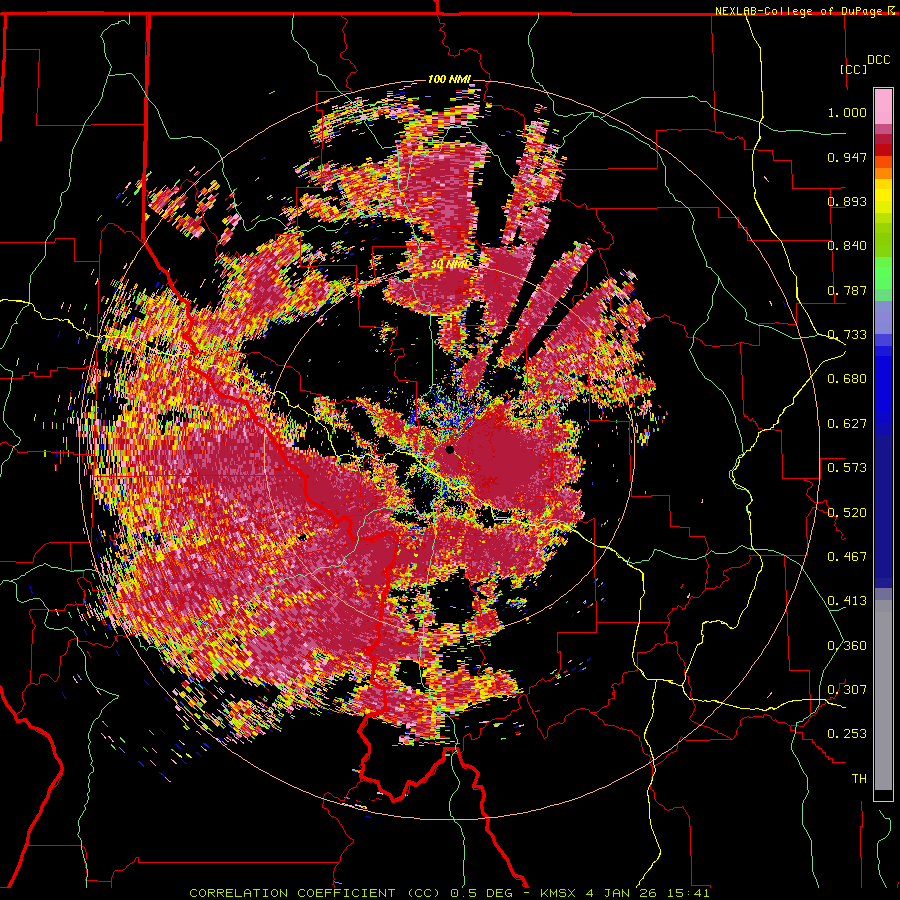Click the DCC label above the color bar
Image resolution: width=900 pixels, height=900 pixels.
click(x=878, y=60)
